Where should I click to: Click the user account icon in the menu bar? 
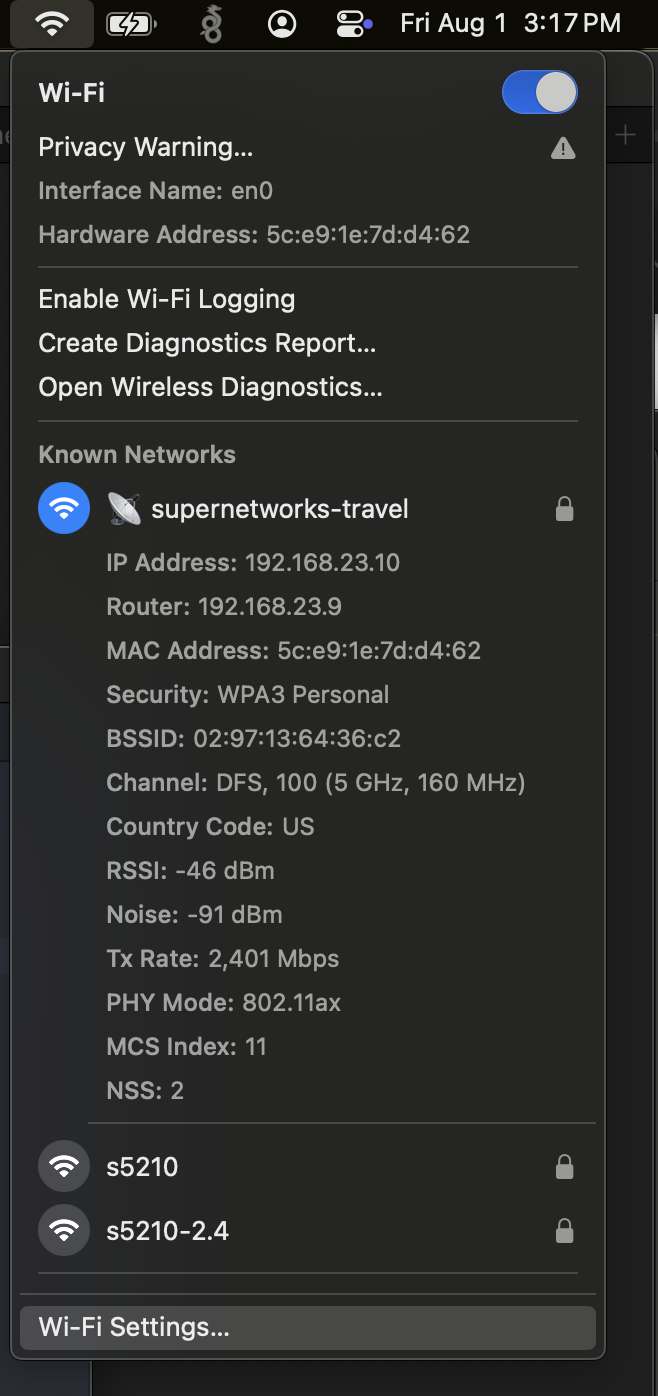pyautogui.click(x=281, y=22)
